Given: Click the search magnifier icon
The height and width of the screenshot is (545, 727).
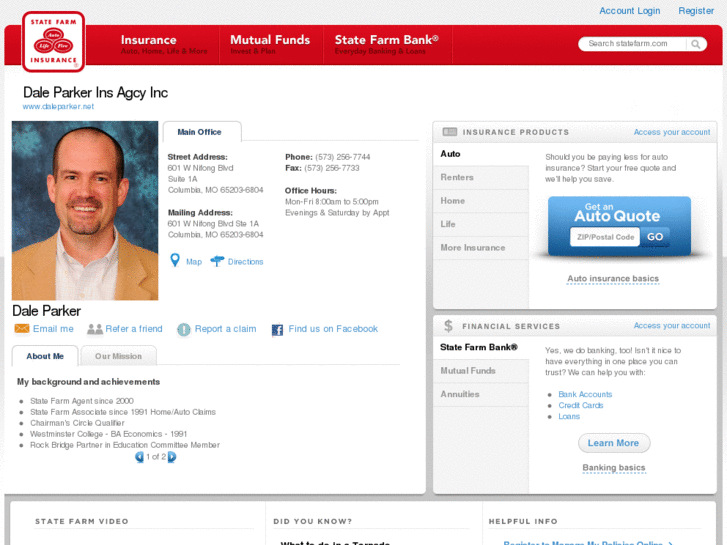Looking at the screenshot, I should click(x=695, y=44).
